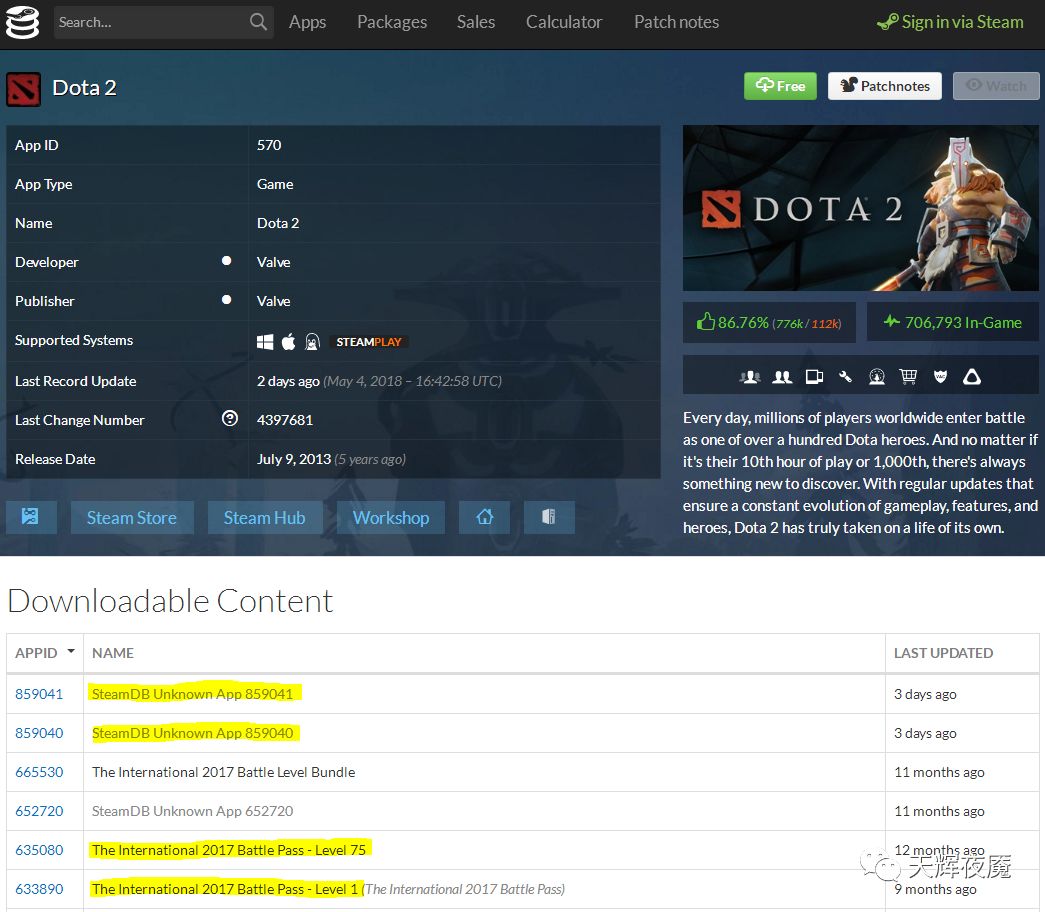Open the Steam Hub link button
Viewport: 1045px width, 912px height.
pos(265,517)
